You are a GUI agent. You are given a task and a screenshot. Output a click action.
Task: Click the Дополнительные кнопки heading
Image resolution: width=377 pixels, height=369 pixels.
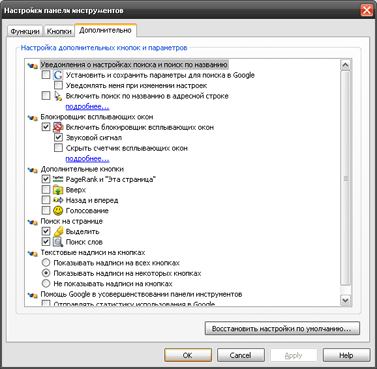point(82,169)
